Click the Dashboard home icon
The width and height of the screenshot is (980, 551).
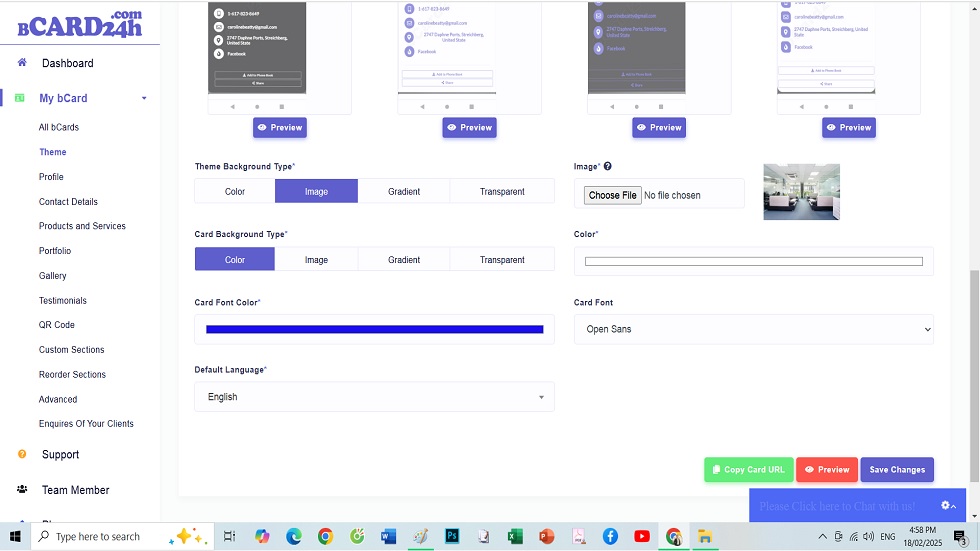coord(22,63)
